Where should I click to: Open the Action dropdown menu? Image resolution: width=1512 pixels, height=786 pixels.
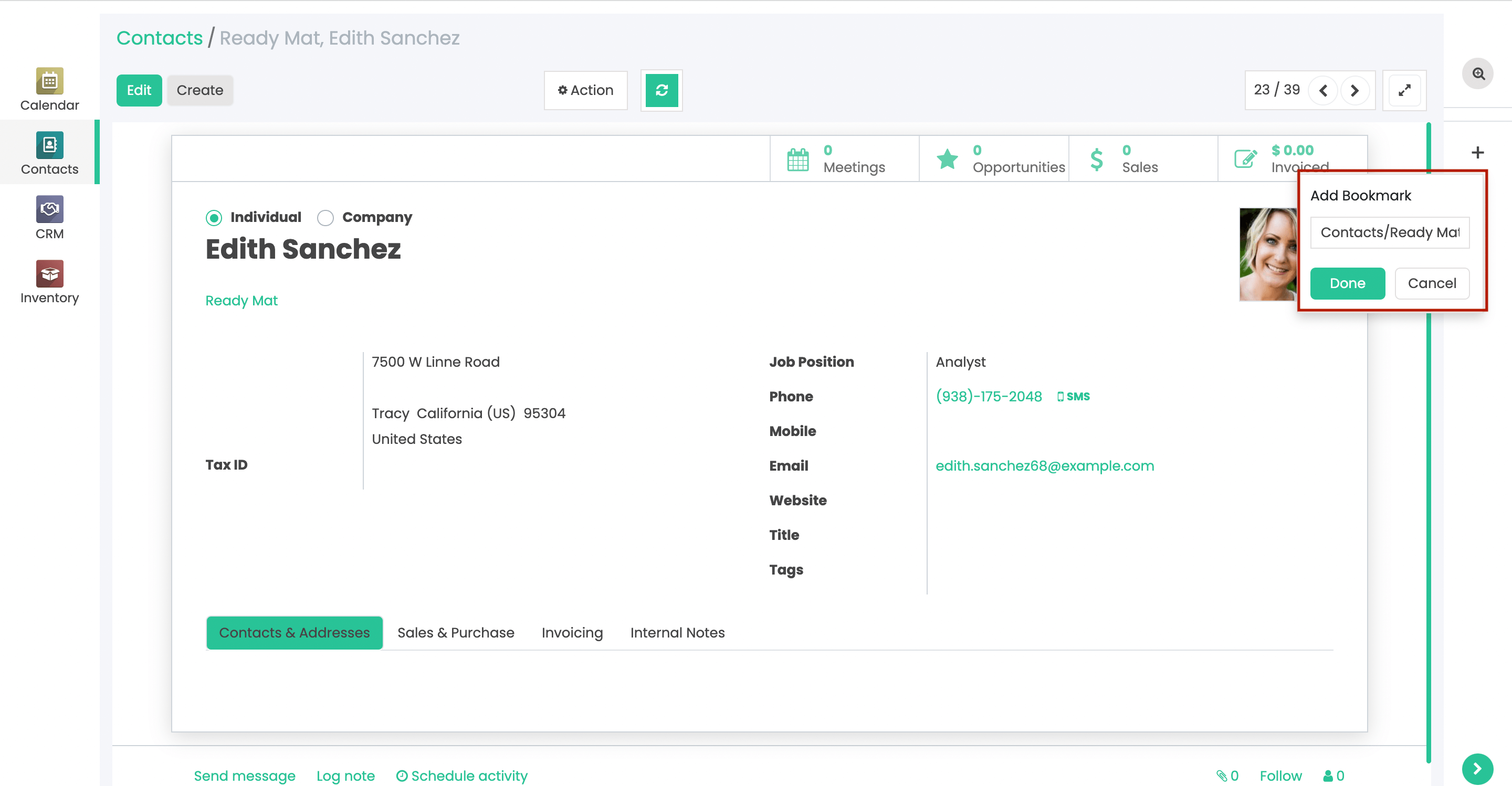[x=585, y=90]
